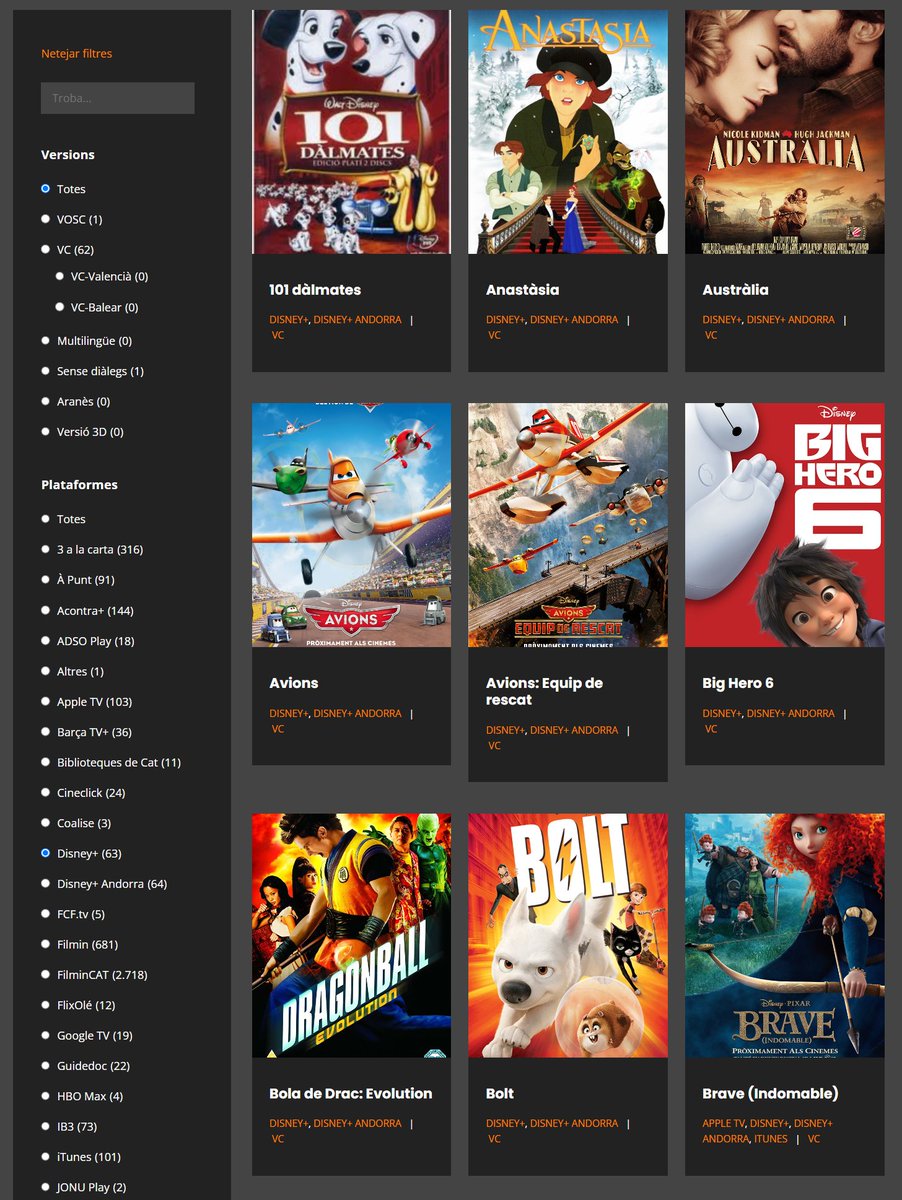The image size is (902, 1200).
Task: Click the VC tag under Anastàsia
Action: click(x=495, y=336)
